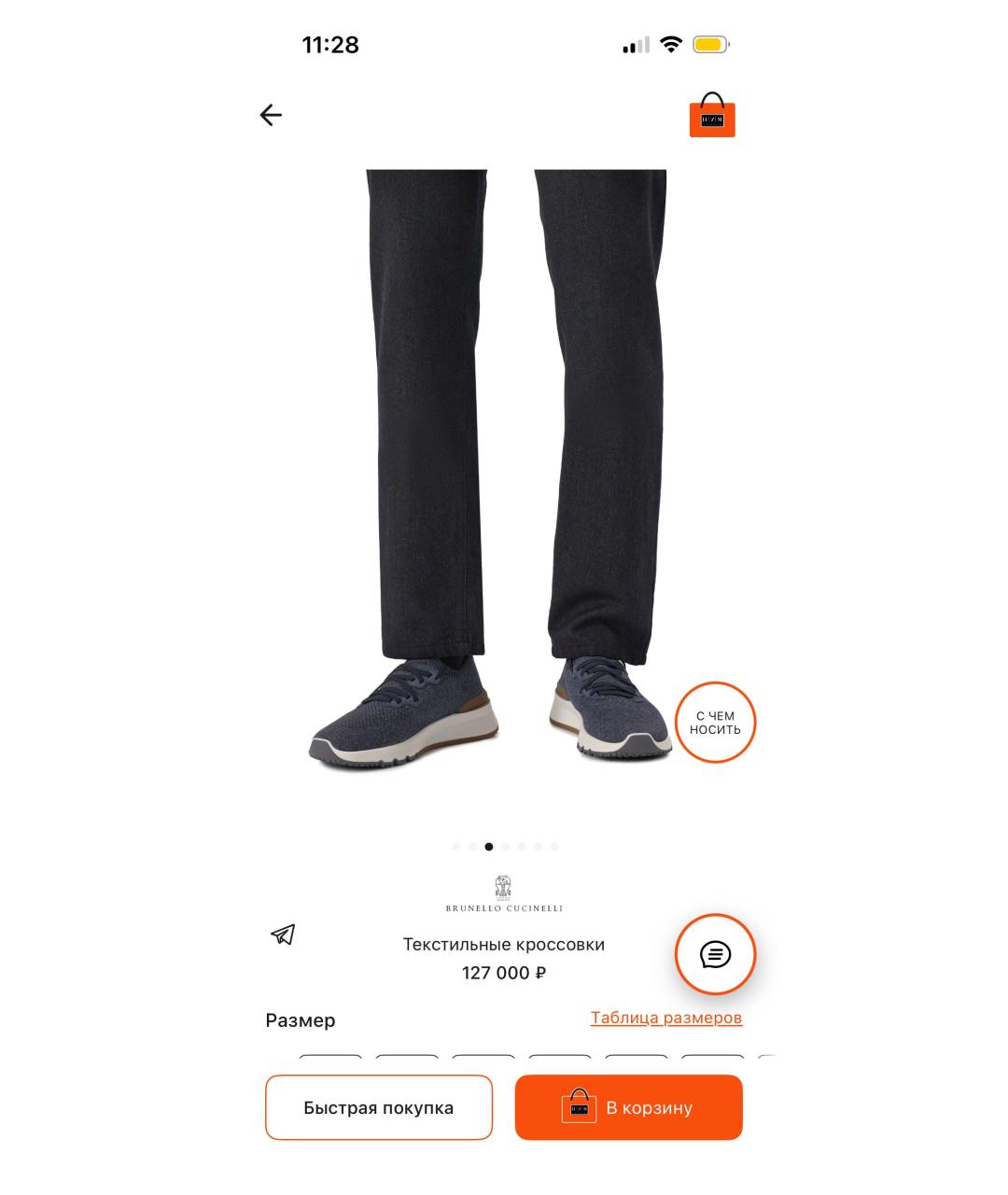Open 'Таблица размеров' size chart link

pos(666,1018)
